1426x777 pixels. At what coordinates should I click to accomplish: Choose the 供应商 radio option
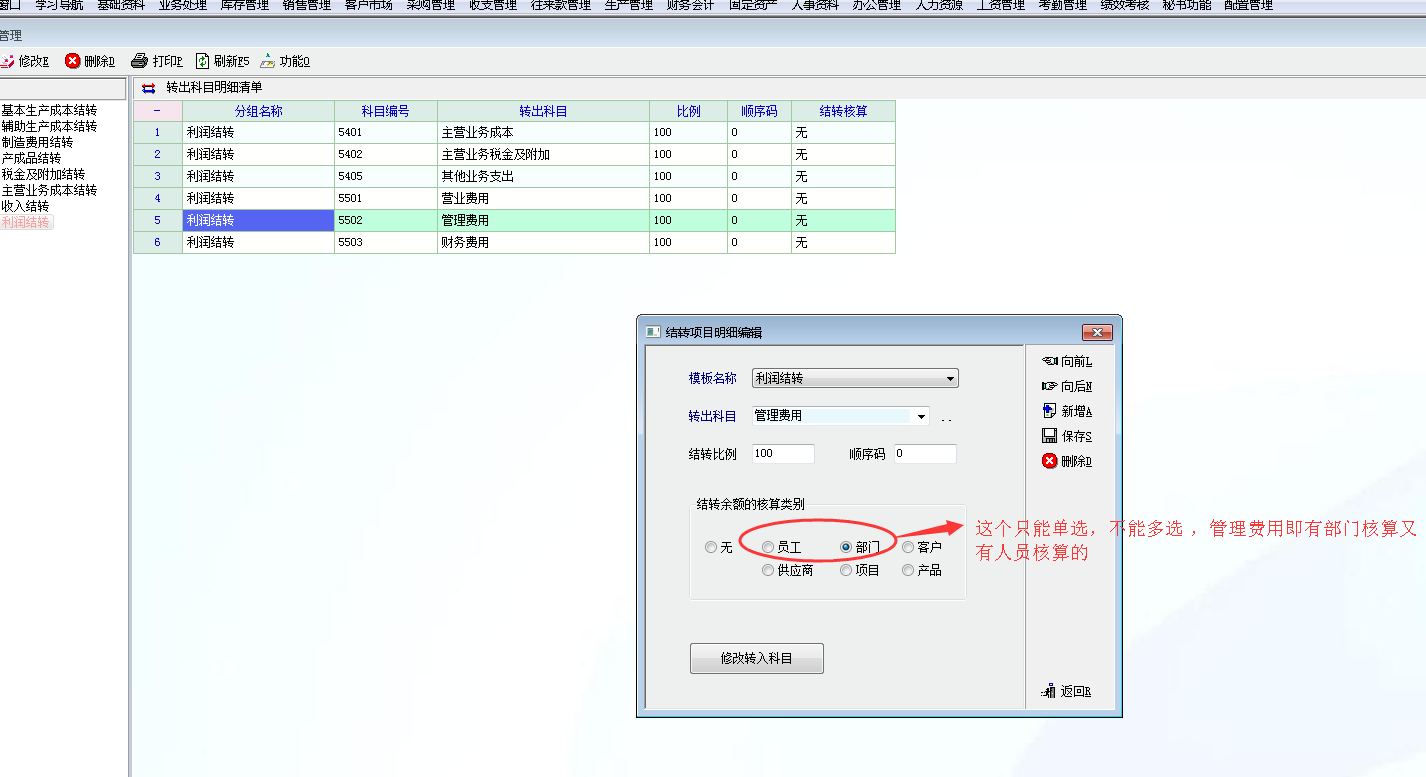pos(768,570)
